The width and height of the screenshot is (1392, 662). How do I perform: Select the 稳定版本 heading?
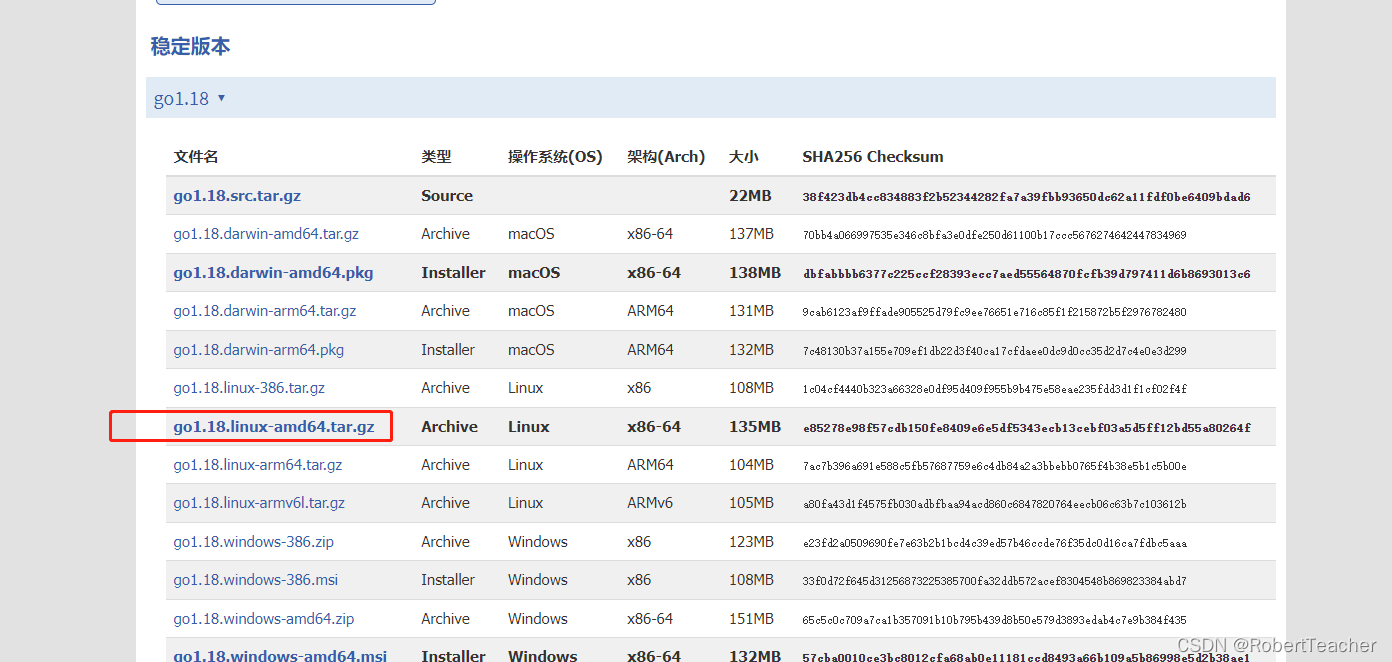click(x=191, y=46)
